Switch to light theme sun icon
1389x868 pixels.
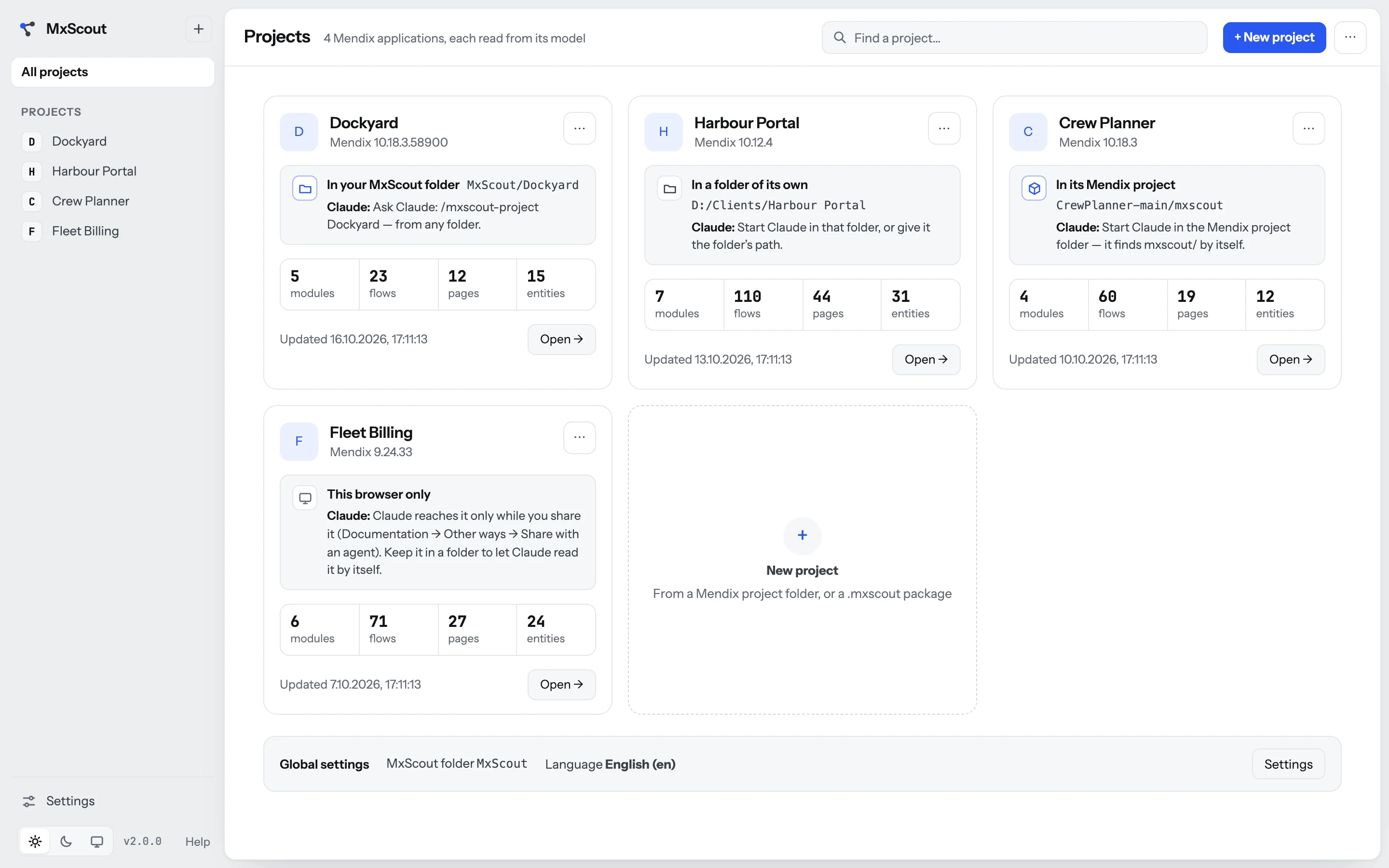pyautogui.click(x=35, y=841)
